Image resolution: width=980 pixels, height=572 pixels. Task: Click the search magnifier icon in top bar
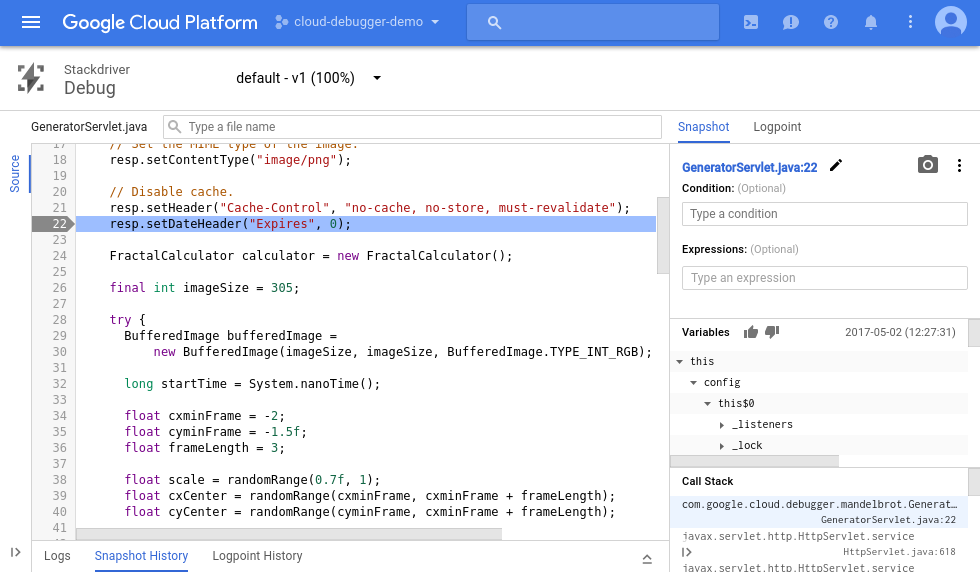tap(494, 23)
